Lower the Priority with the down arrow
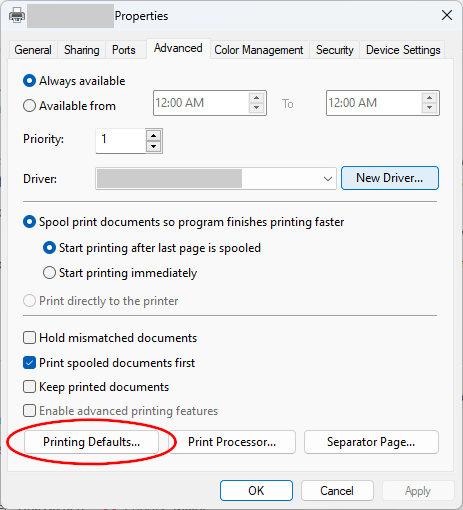Screen dimensions: 463x510 [x=153, y=146]
